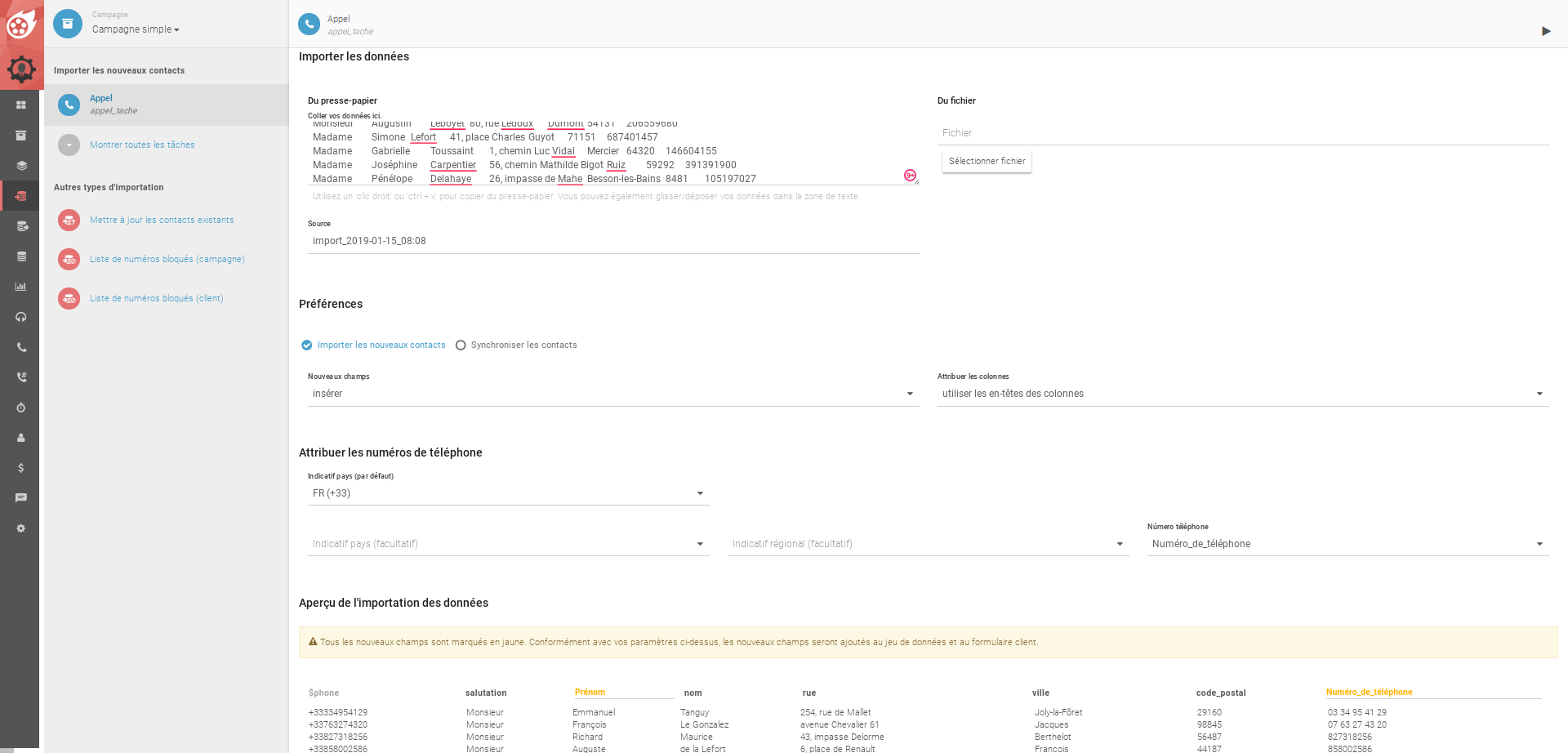Open the stopwatch timer icon in sidebar
This screenshot has width=1568, height=753.
tap(21, 408)
